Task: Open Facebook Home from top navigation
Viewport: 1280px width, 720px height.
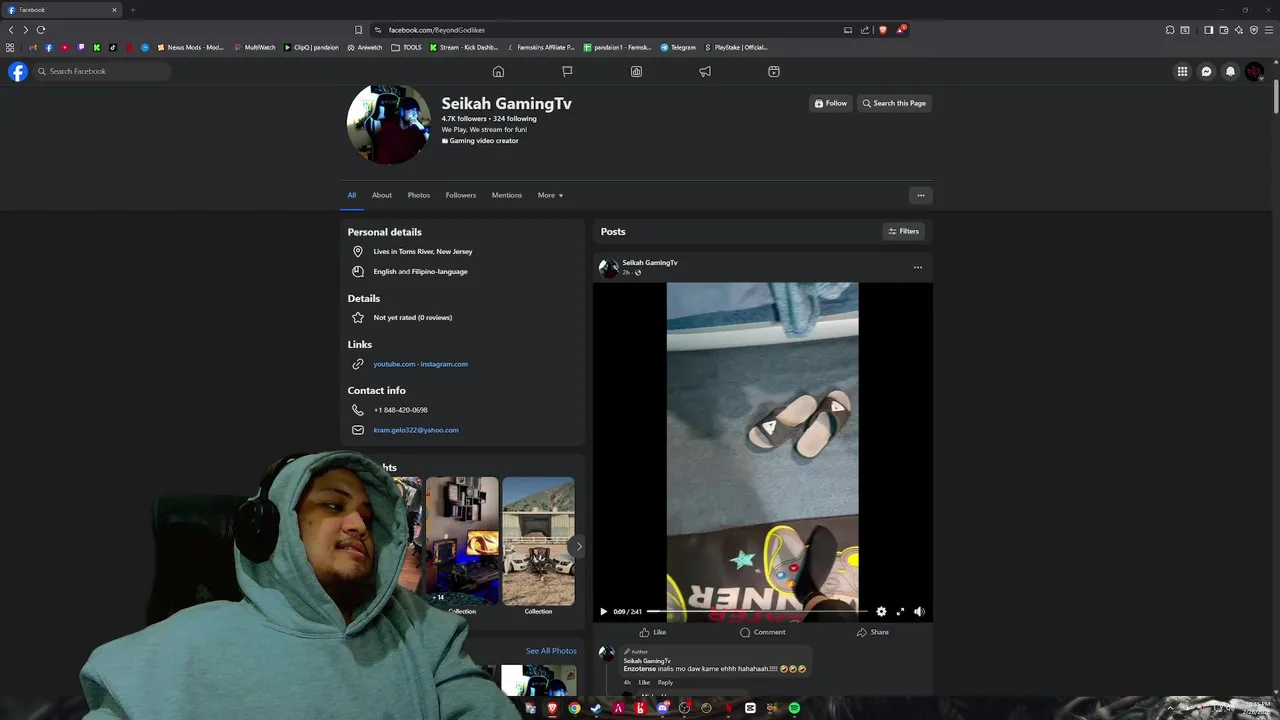Action: [498, 71]
